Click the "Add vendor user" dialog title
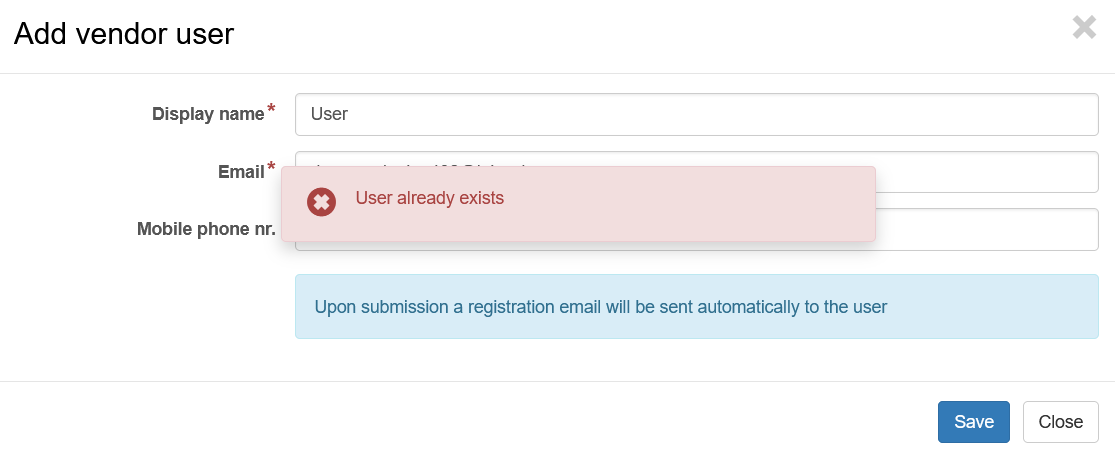1115x459 pixels. tap(123, 34)
